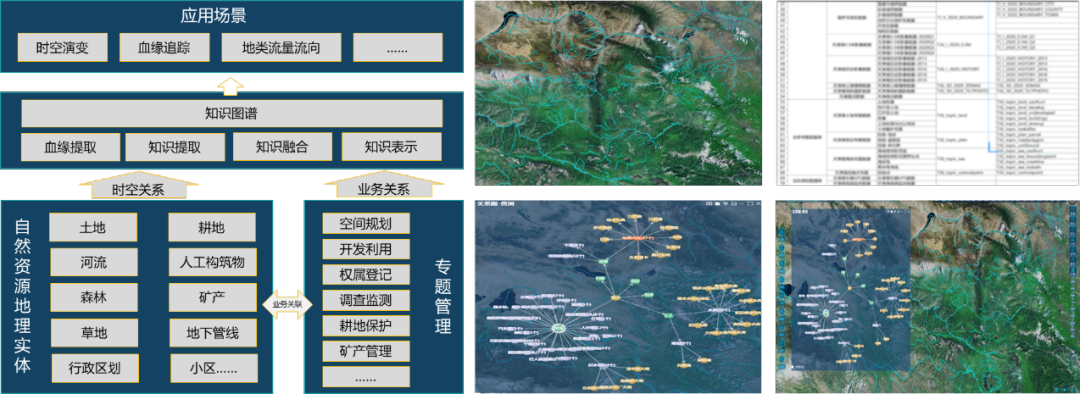
Task: Choose the 河流 entity box
Action: pyautogui.click(x=93, y=262)
